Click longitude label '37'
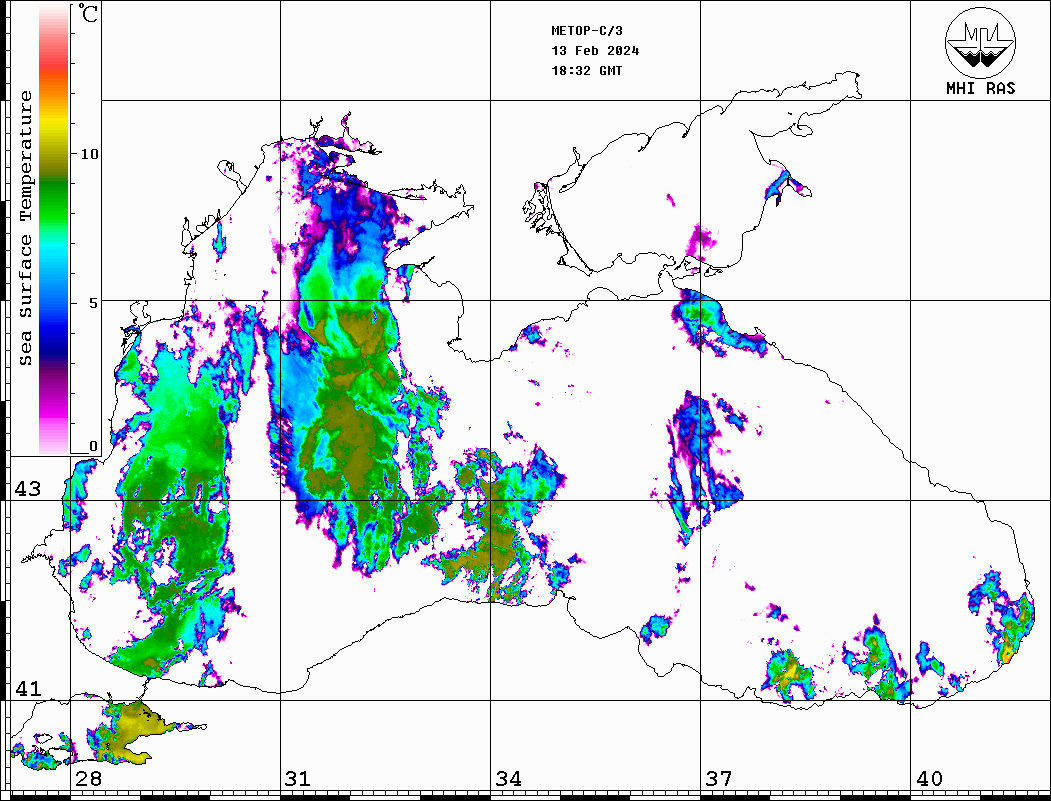Viewport: 1051px width, 801px height. pos(718,778)
